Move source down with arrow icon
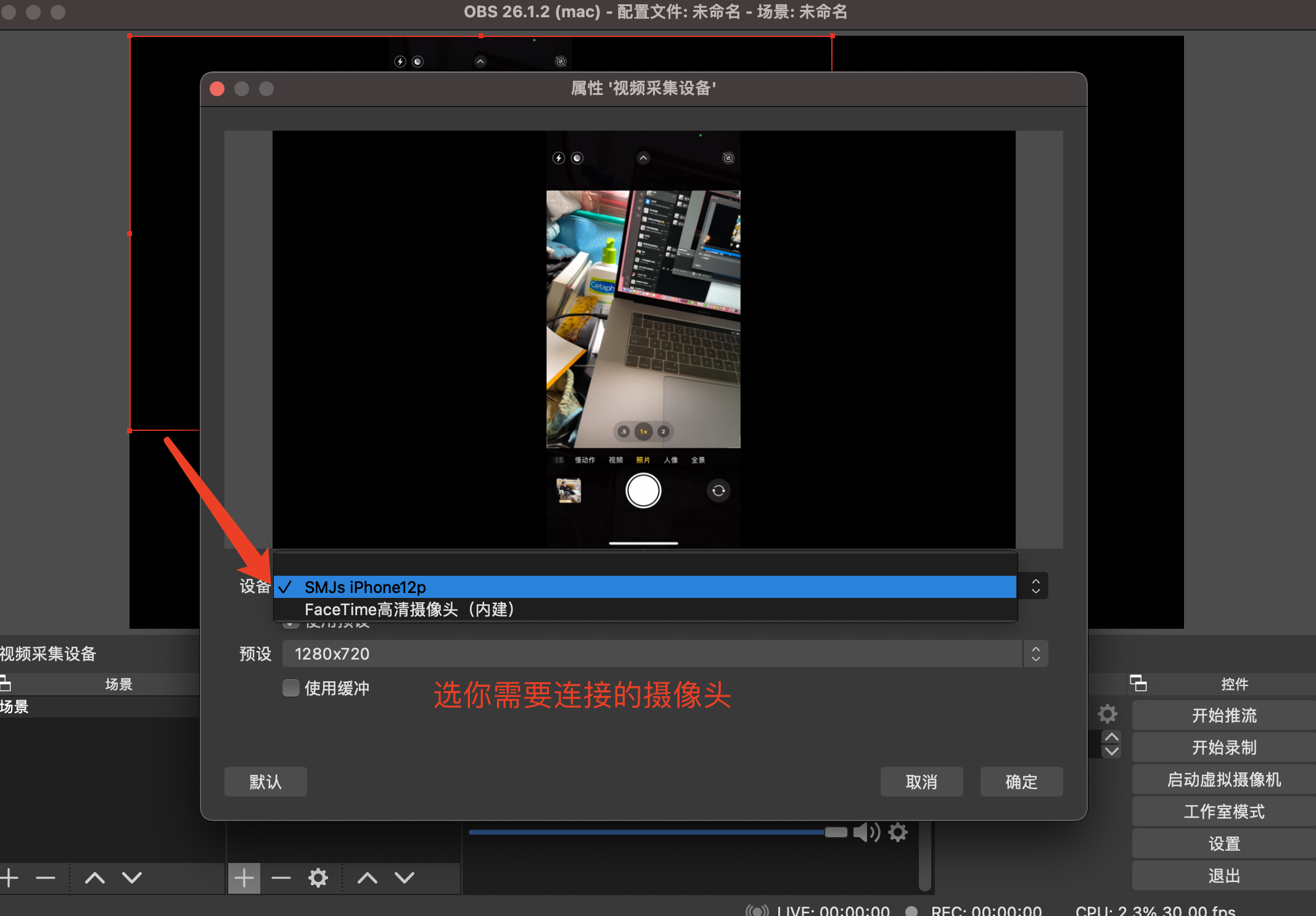Viewport: 1316px width, 916px height. pyautogui.click(x=405, y=878)
